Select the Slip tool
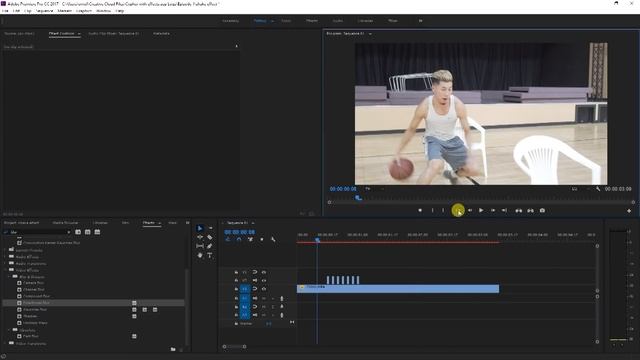Image resolution: width=640 pixels, height=360 pixels. click(200, 246)
